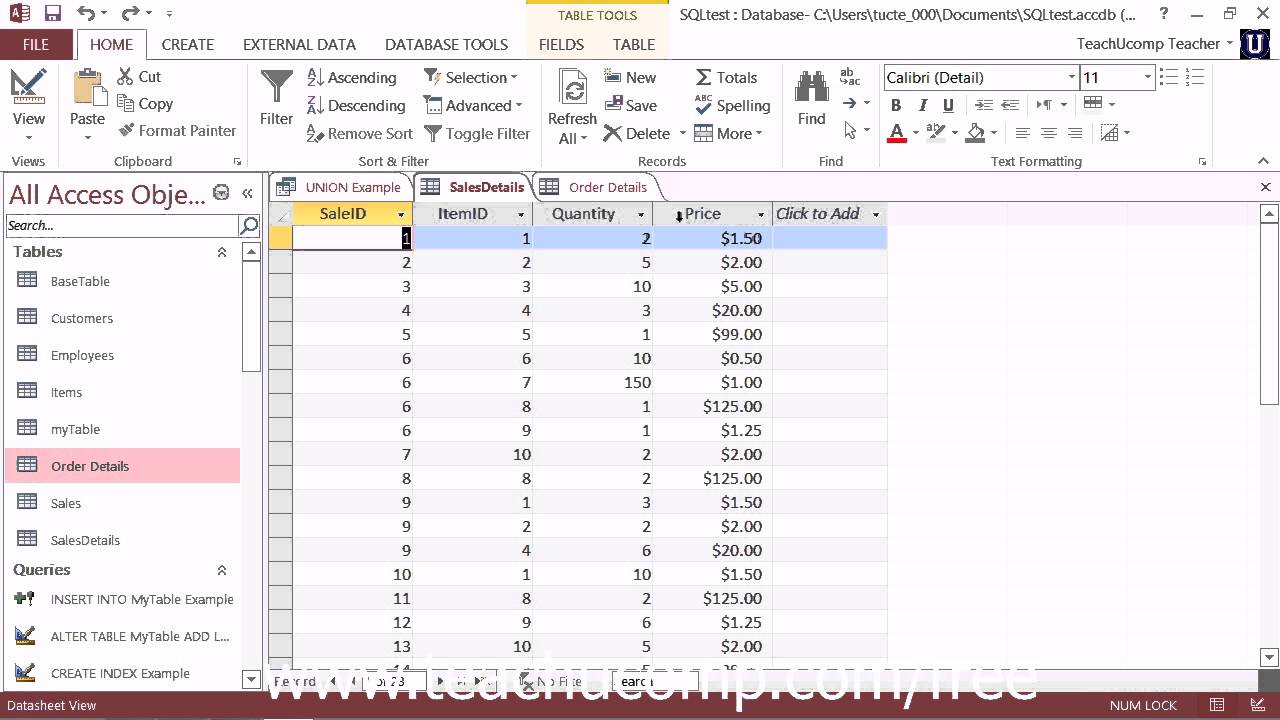The height and width of the screenshot is (720, 1280).
Task: Click the Replace icon in Find group
Action: (x=850, y=76)
